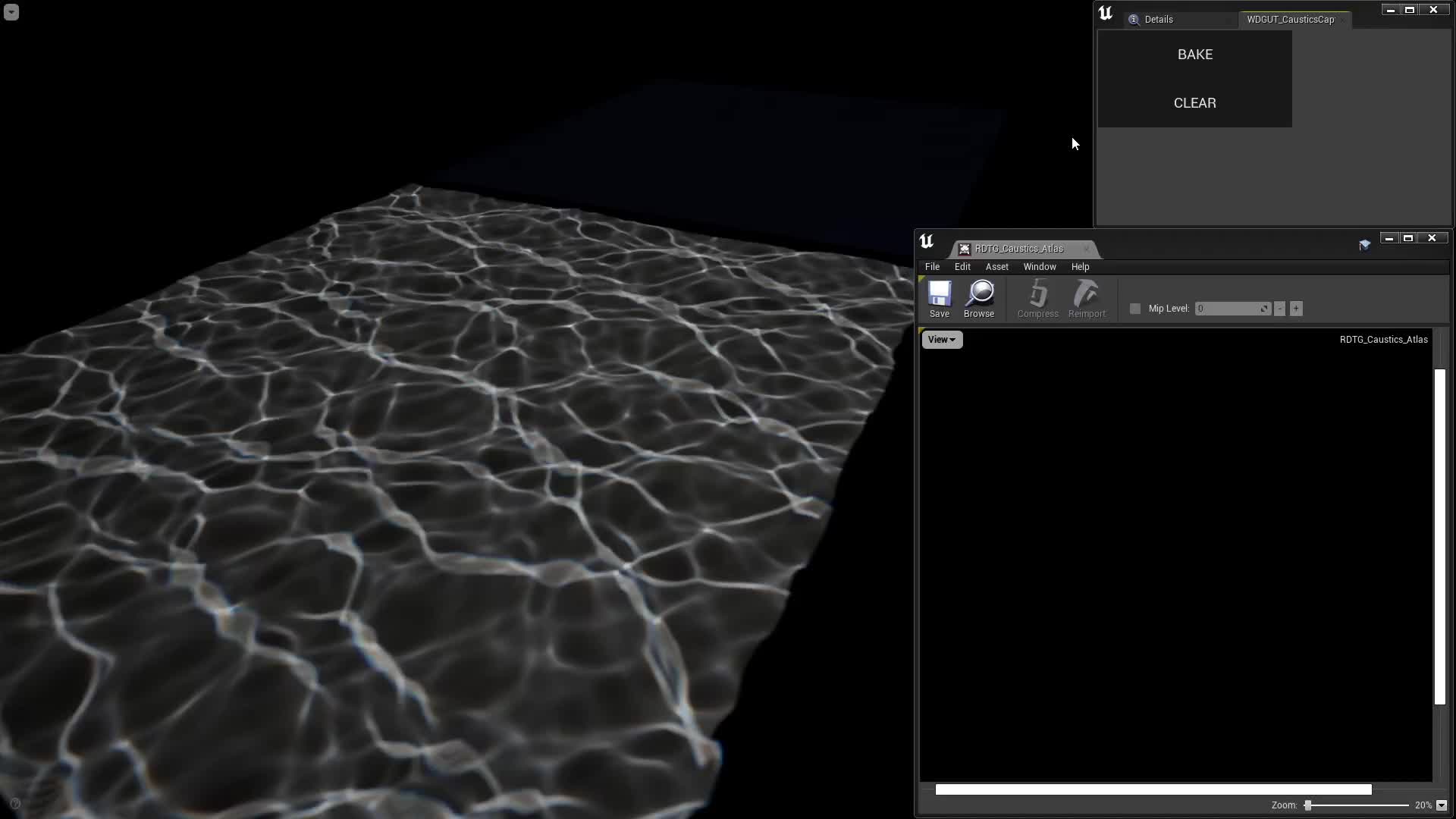Click the texture viewer horizontal scrollbar
1456x819 pixels.
[x=1153, y=789]
